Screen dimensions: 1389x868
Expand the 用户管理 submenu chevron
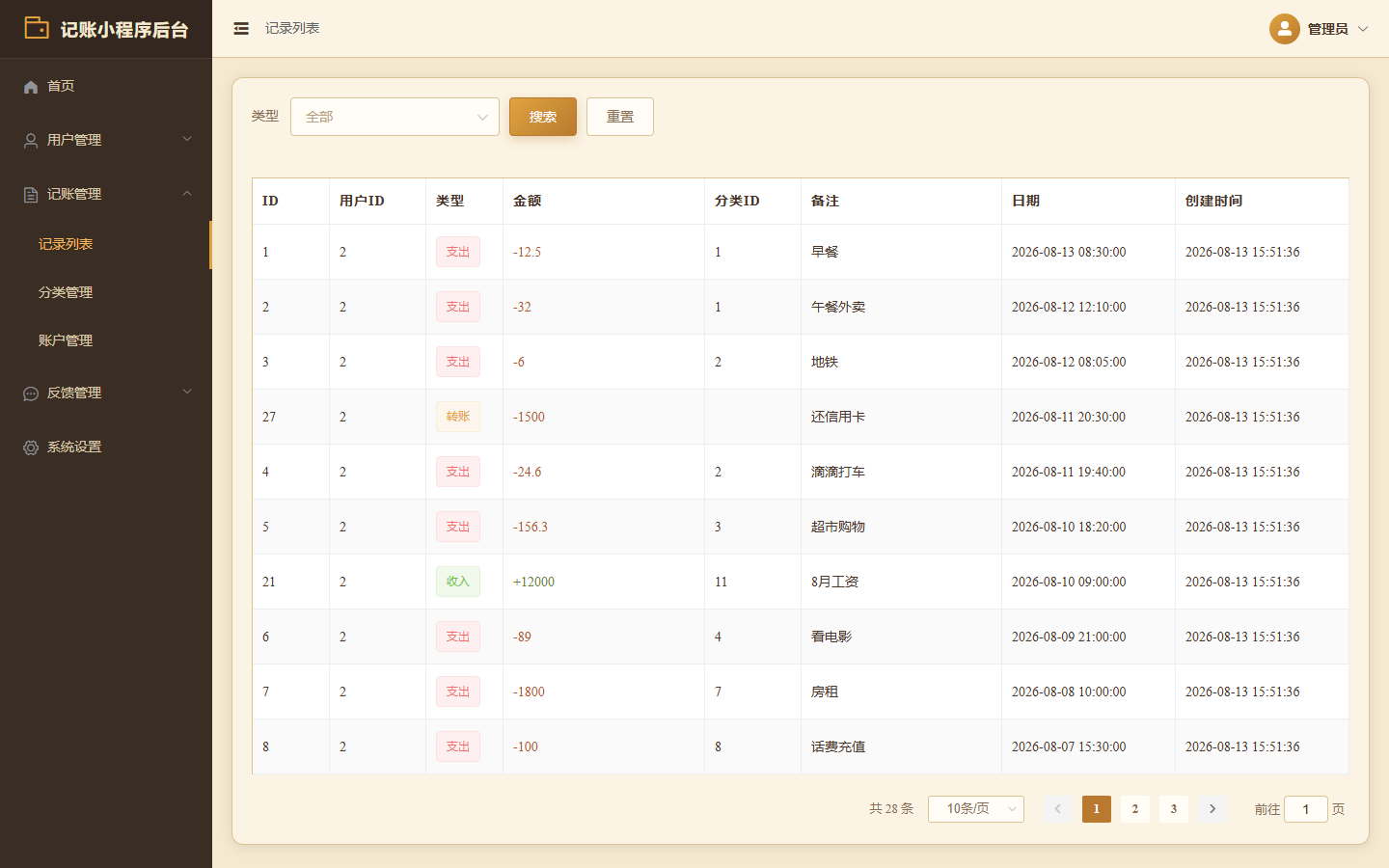pos(187,139)
